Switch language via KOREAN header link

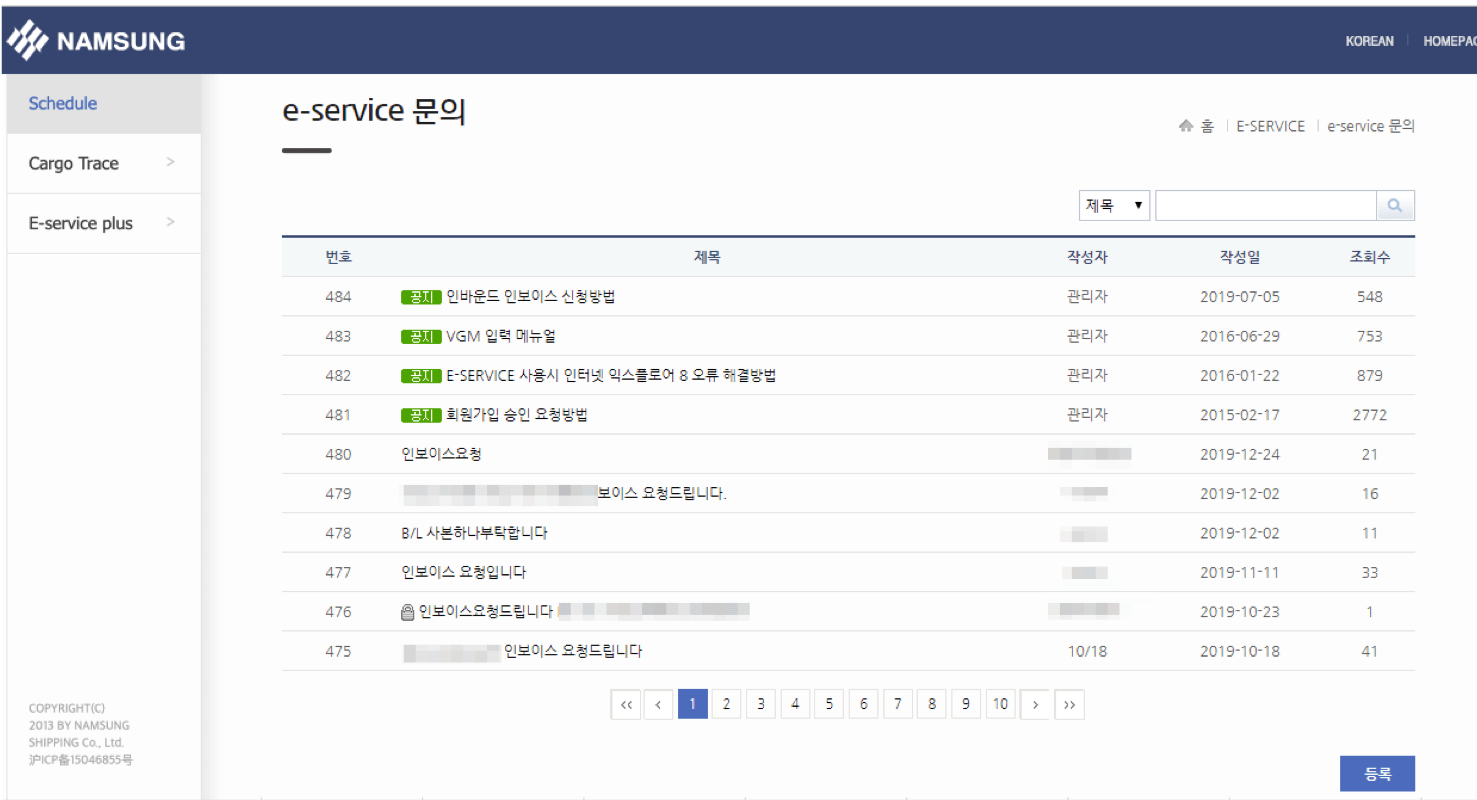(x=1369, y=41)
